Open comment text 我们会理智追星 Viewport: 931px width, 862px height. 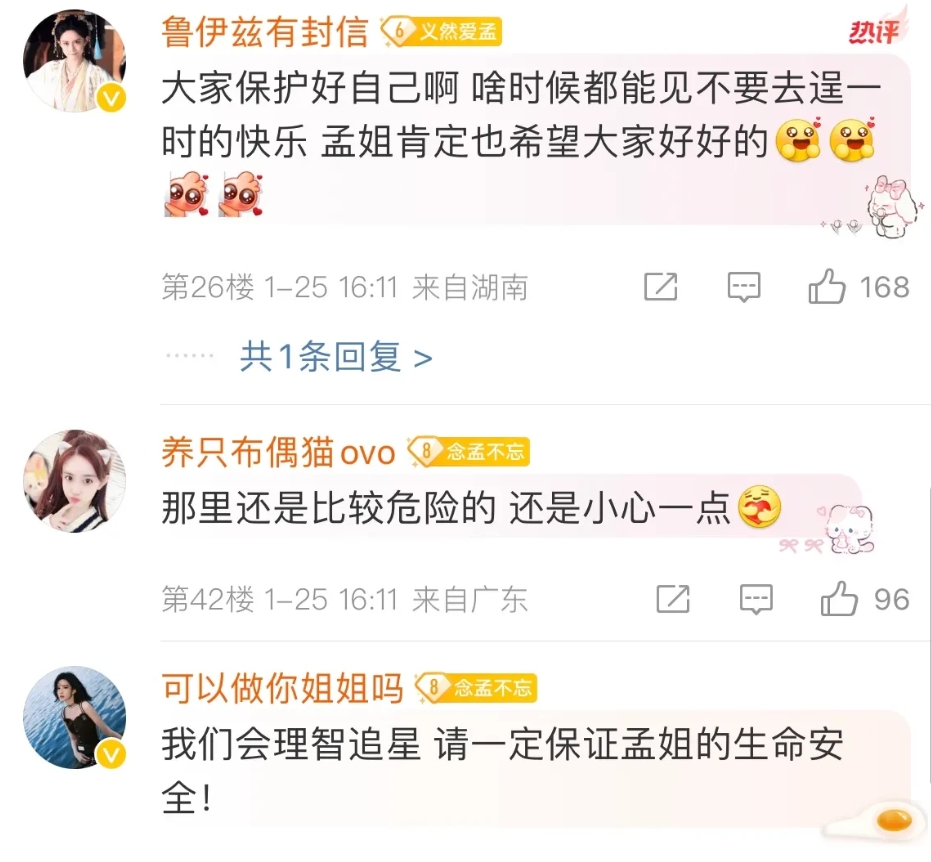click(502, 771)
